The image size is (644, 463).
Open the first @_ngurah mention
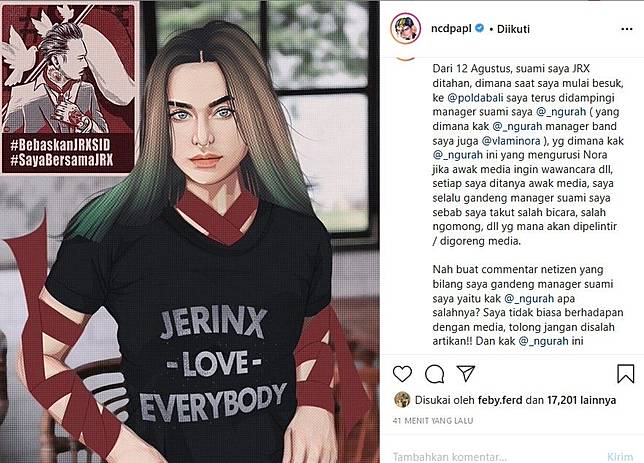[561, 112]
